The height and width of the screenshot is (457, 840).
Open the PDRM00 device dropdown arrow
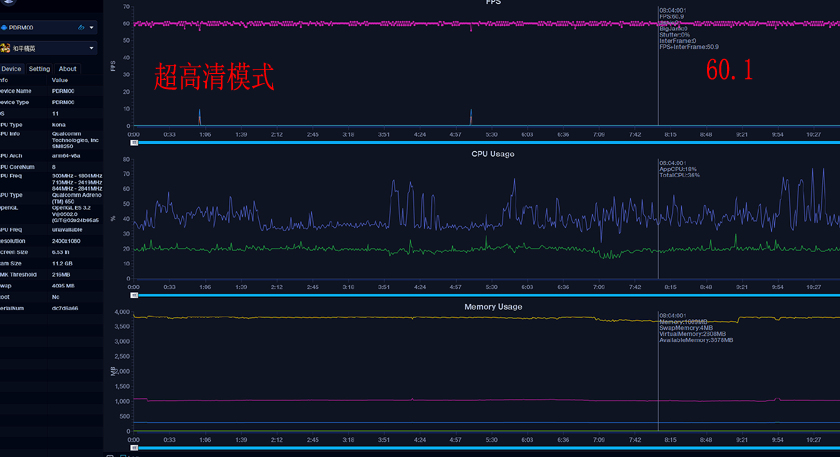pyautogui.click(x=92, y=27)
